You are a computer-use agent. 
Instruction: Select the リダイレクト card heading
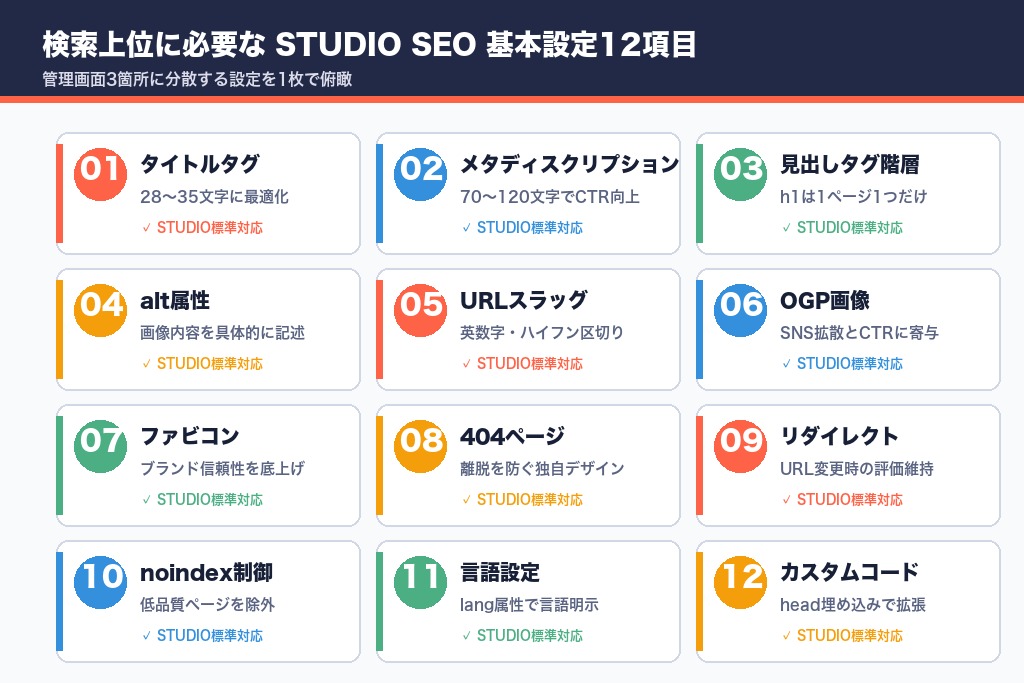(839, 436)
